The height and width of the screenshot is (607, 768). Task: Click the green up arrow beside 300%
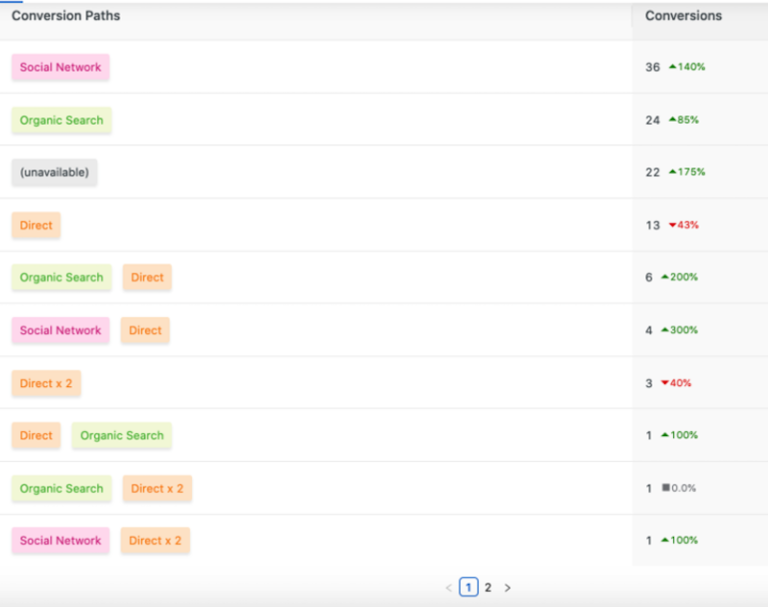[665, 330]
